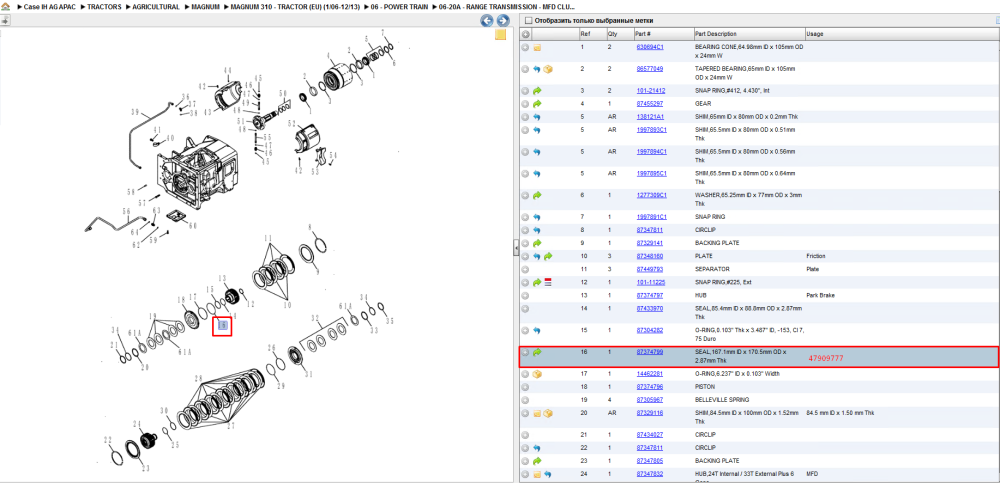This screenshot has width=1000, height=483.
Task: Open part number link 87455297
Action: (650, 103)
